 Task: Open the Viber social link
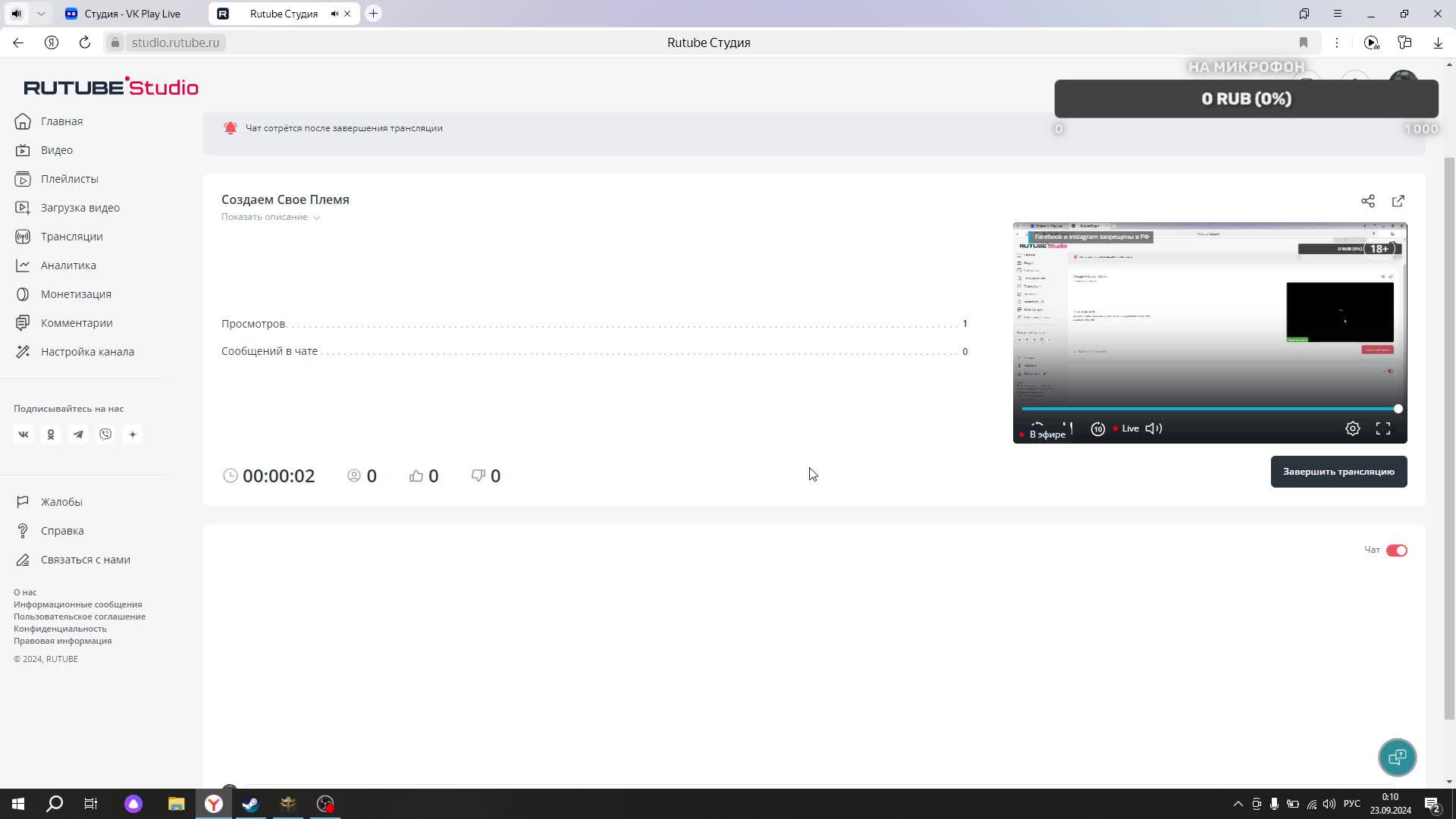click(x=105, y=435)
